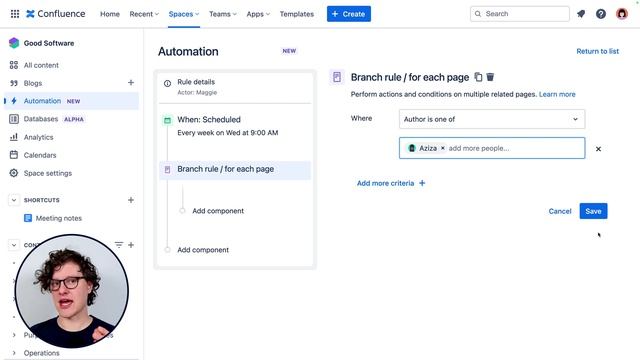The height and width of the screenshot is (360, 640).
Task: Open the Teams dropdown menu
Action: (x=222, y=14)
